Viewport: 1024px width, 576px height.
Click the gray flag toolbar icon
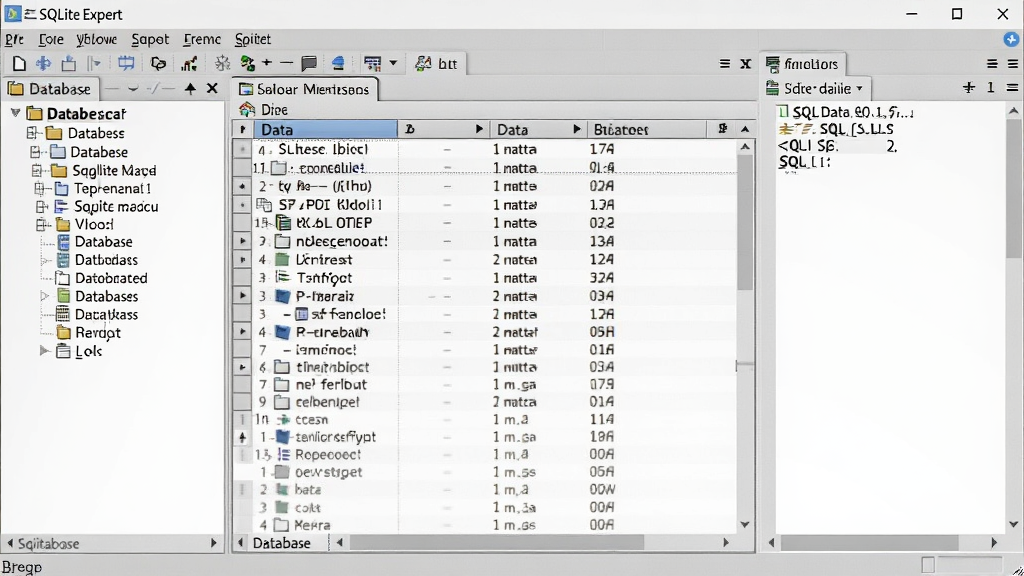[x=94, y=63]
